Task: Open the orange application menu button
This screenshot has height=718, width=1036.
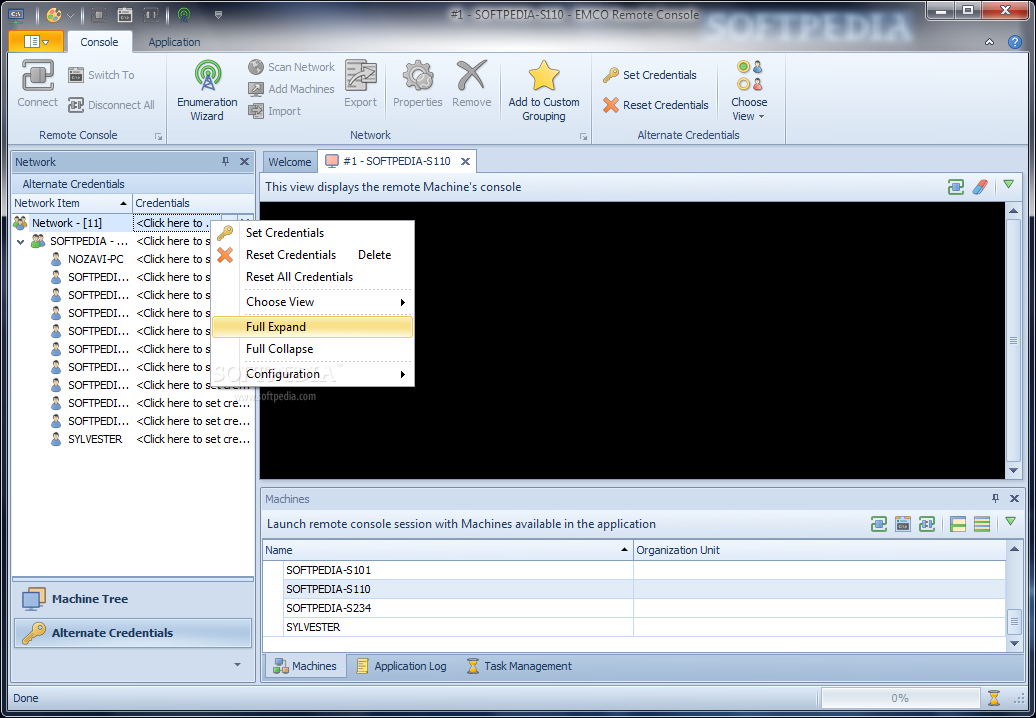Action: 36,42
